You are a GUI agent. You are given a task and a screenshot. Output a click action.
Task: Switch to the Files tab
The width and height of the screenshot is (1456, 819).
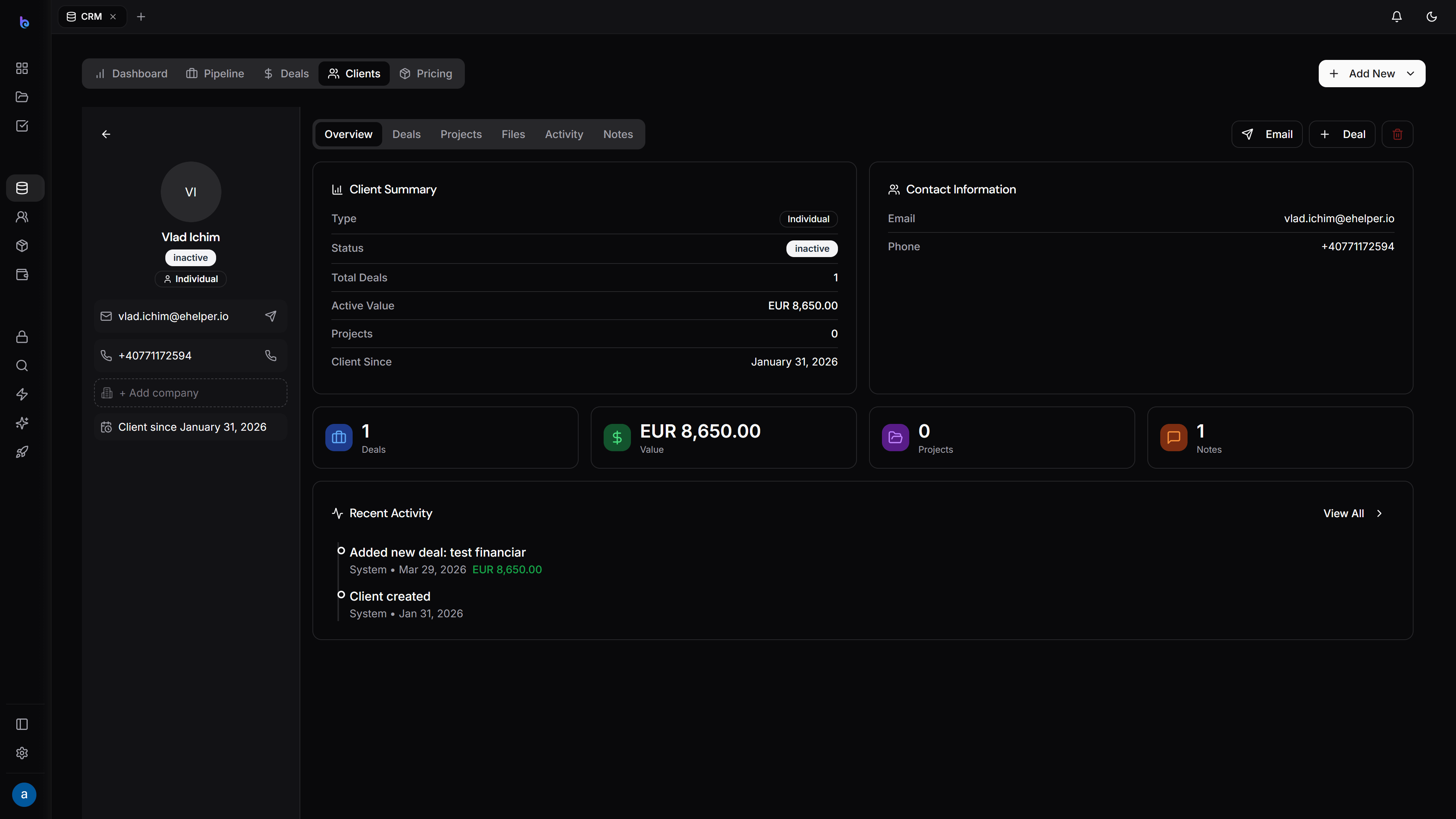click(x=513, y=134)
